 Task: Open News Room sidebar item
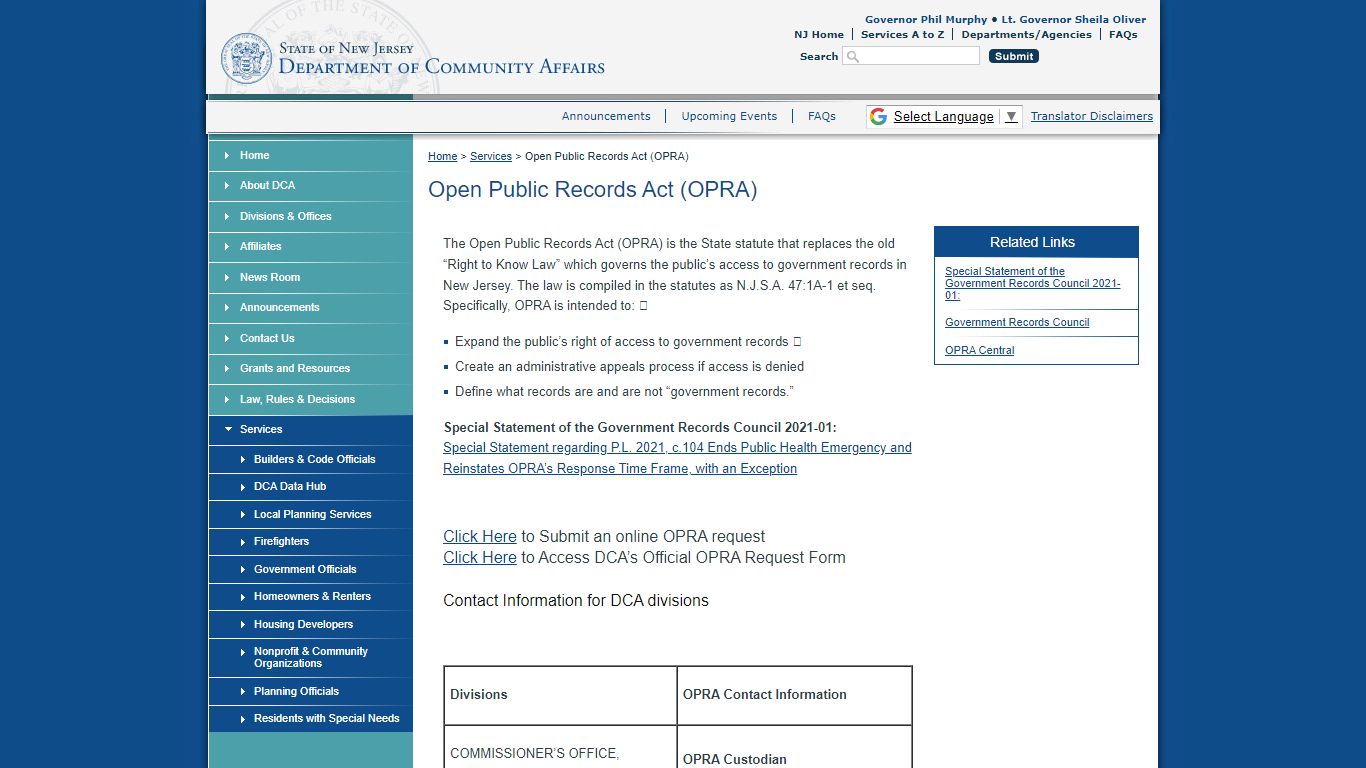click(x=310, y=277)
